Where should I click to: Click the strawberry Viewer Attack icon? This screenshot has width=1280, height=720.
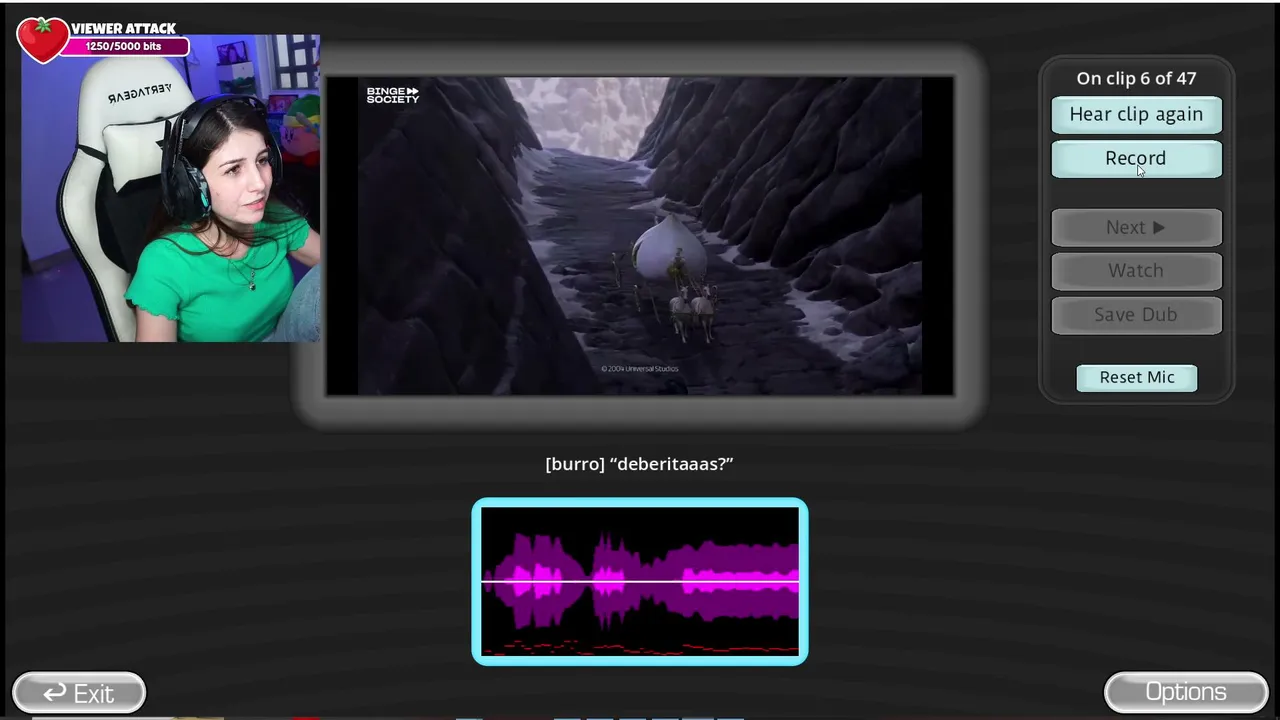click(x=42, y=39)
